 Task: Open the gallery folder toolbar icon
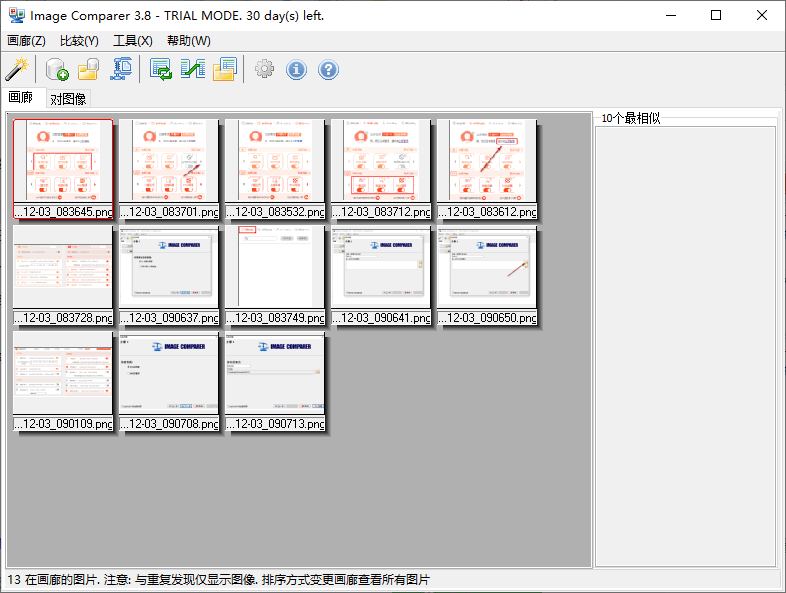(x=89, y=69)
